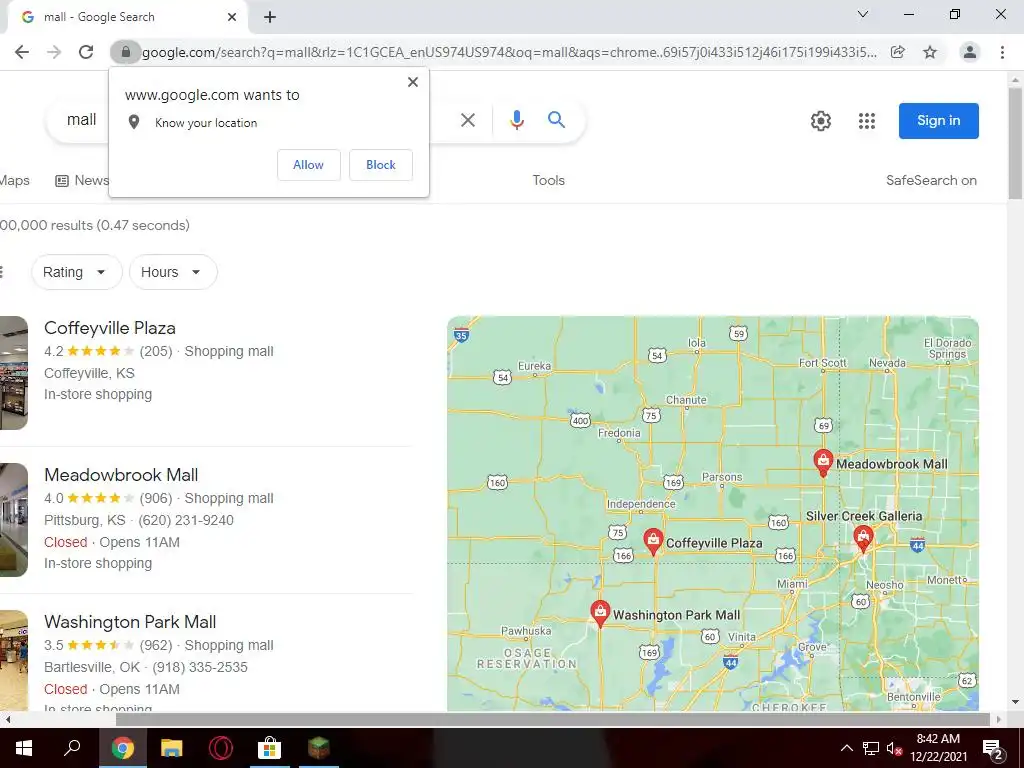Click Washington Park phone (918) 335-2535
1024x768 pixels.
click(200, 667)
